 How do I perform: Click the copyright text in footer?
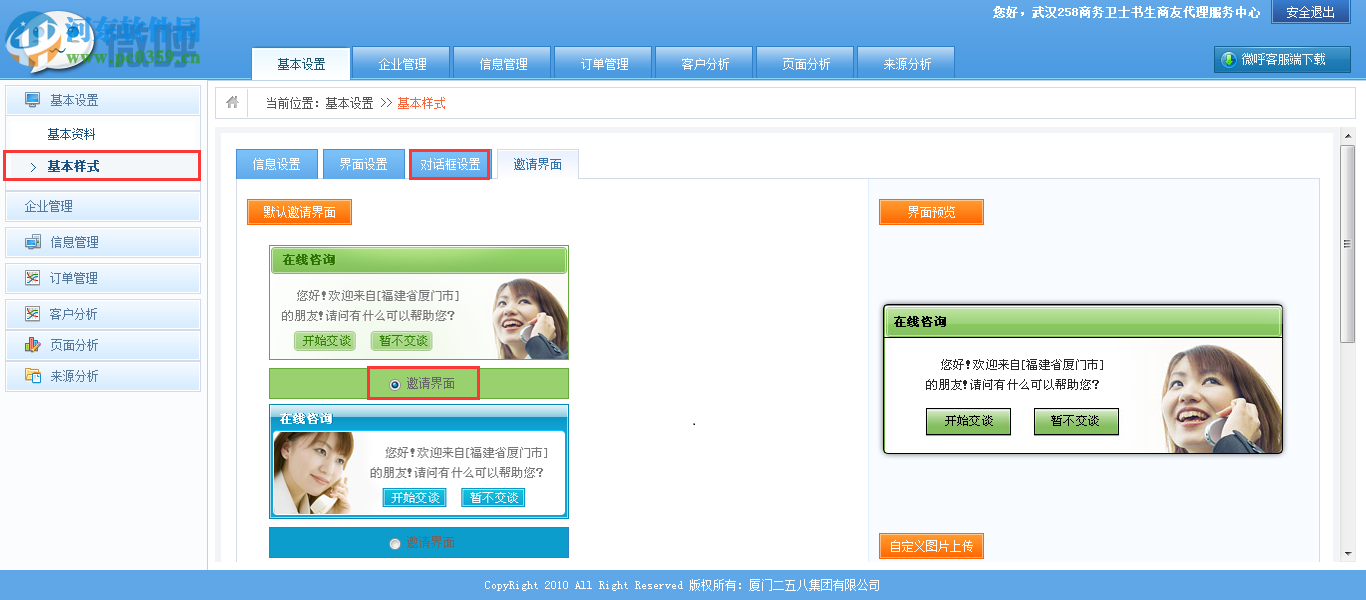[x=682, y=585]
